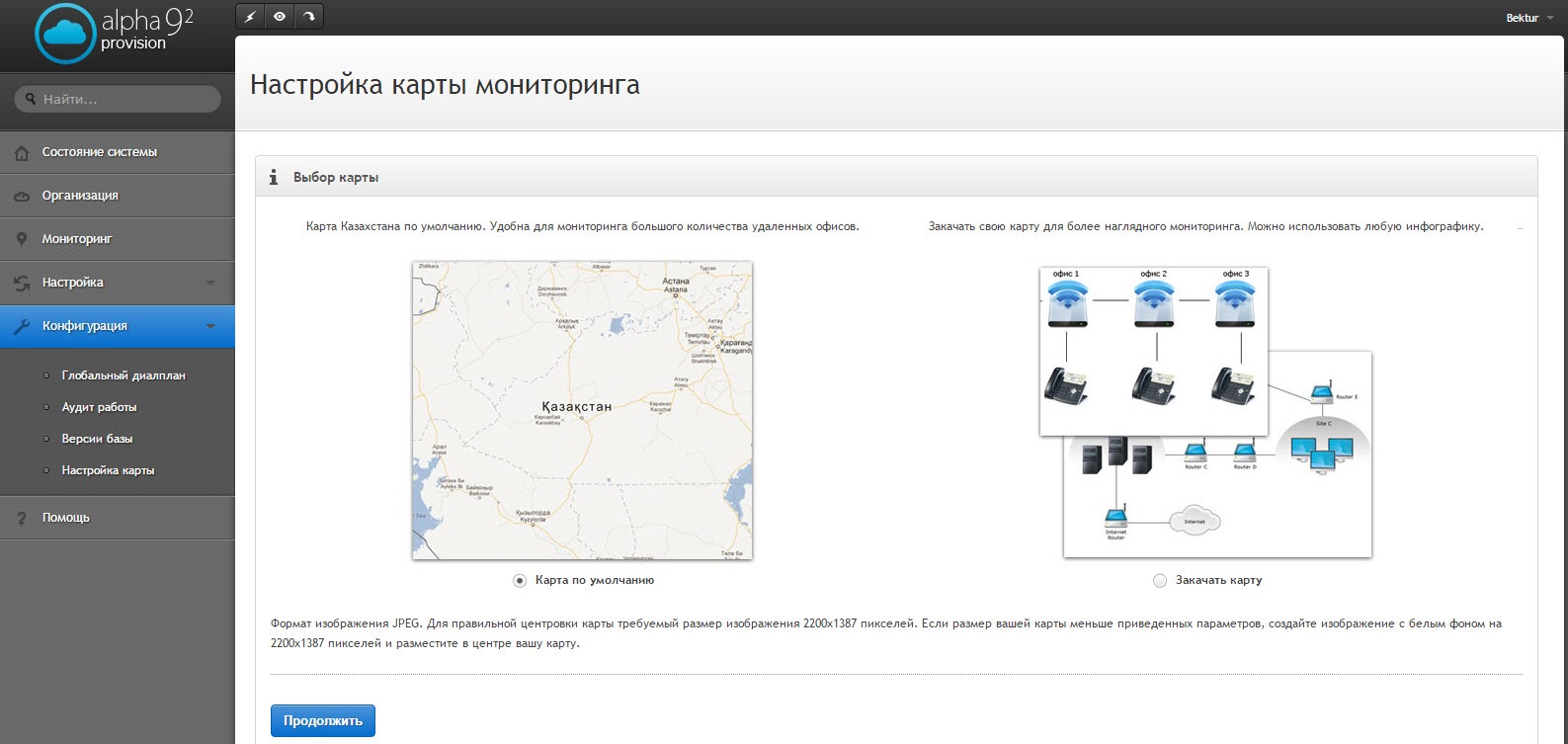Click the lightning bolt toolbar icon
Viewport: 1568px width, 744px height.
251,17
